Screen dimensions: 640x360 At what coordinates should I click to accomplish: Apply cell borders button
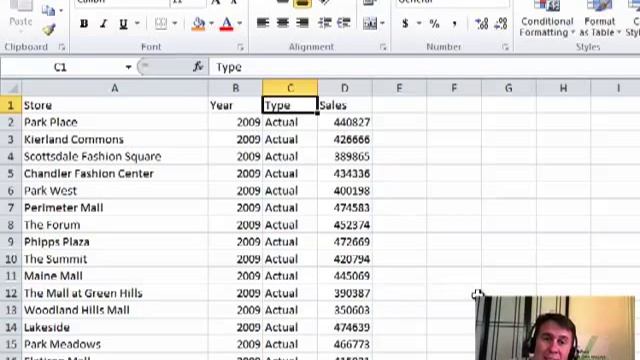(161, 24)
